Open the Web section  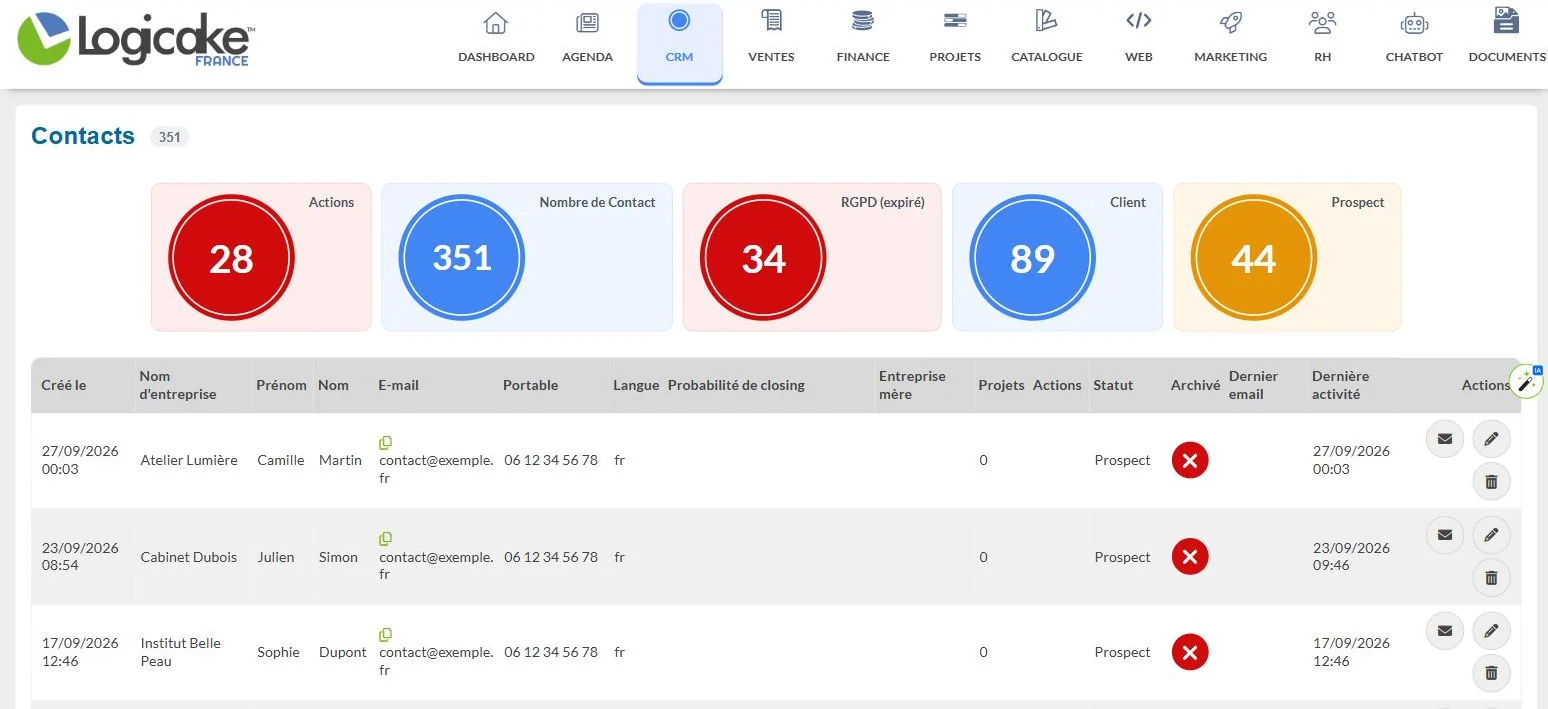[1139, 38]
